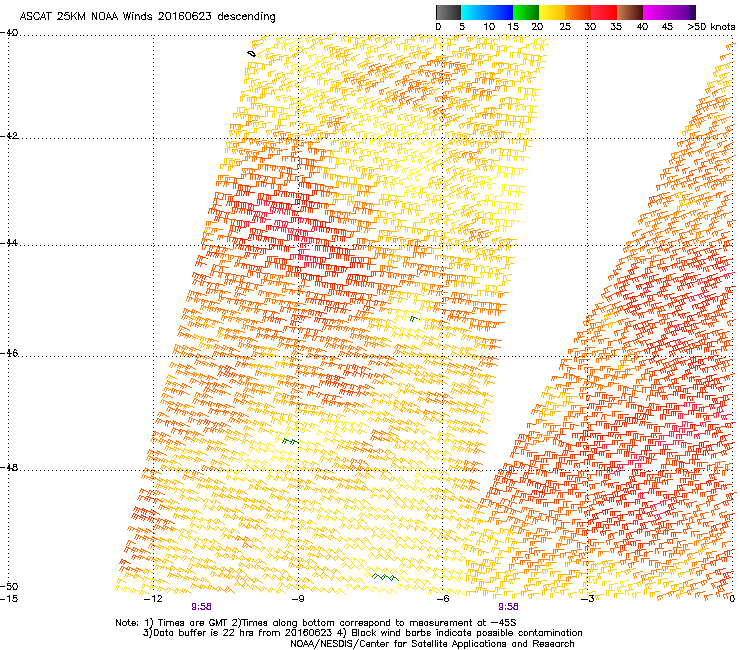Click the gray 0-5 knots color swatch
Screen dimensions: 740x650
(448, 12)
